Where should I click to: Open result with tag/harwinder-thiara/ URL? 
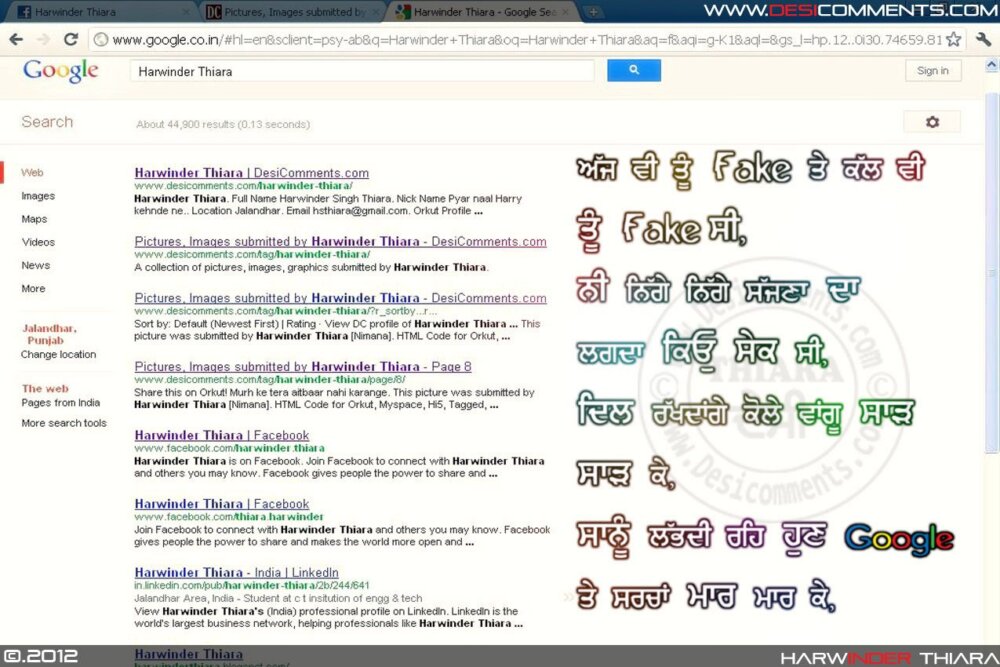coord(340,242)
